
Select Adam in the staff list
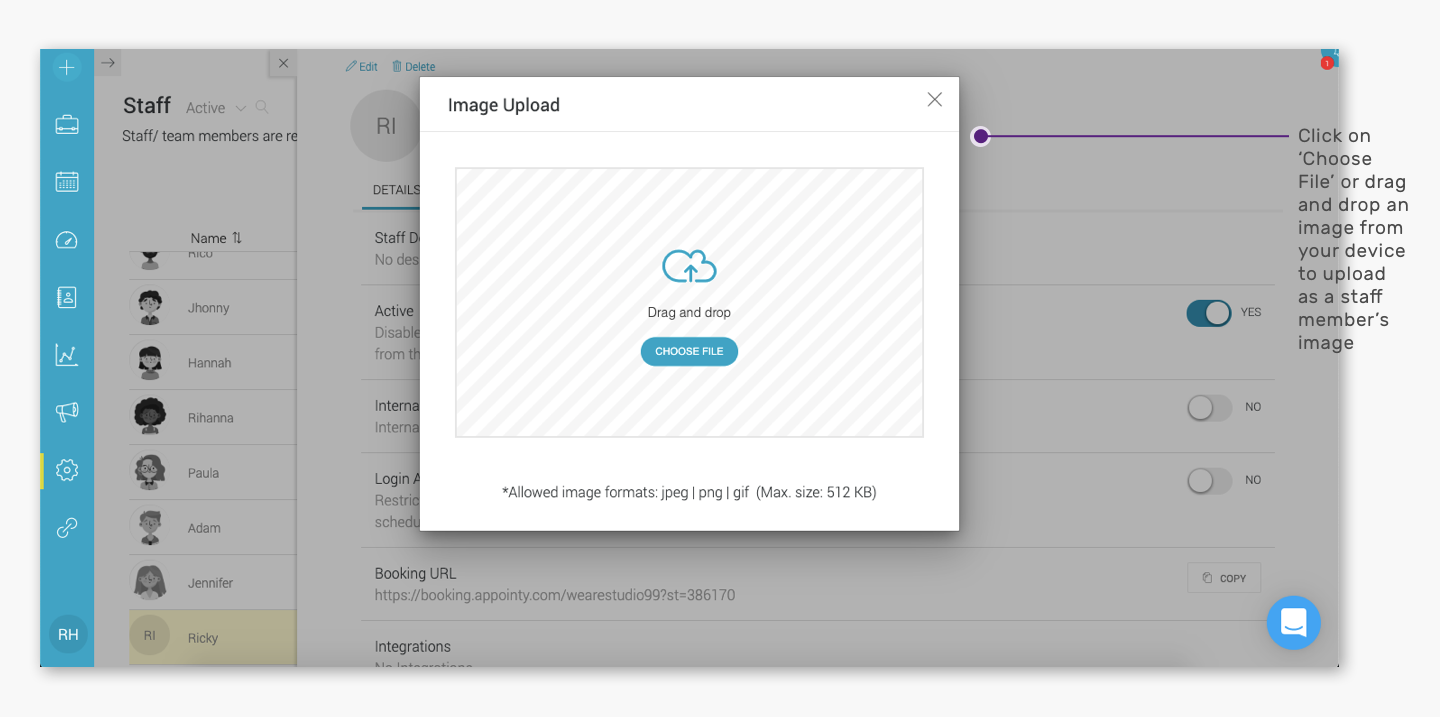(213, 527)
